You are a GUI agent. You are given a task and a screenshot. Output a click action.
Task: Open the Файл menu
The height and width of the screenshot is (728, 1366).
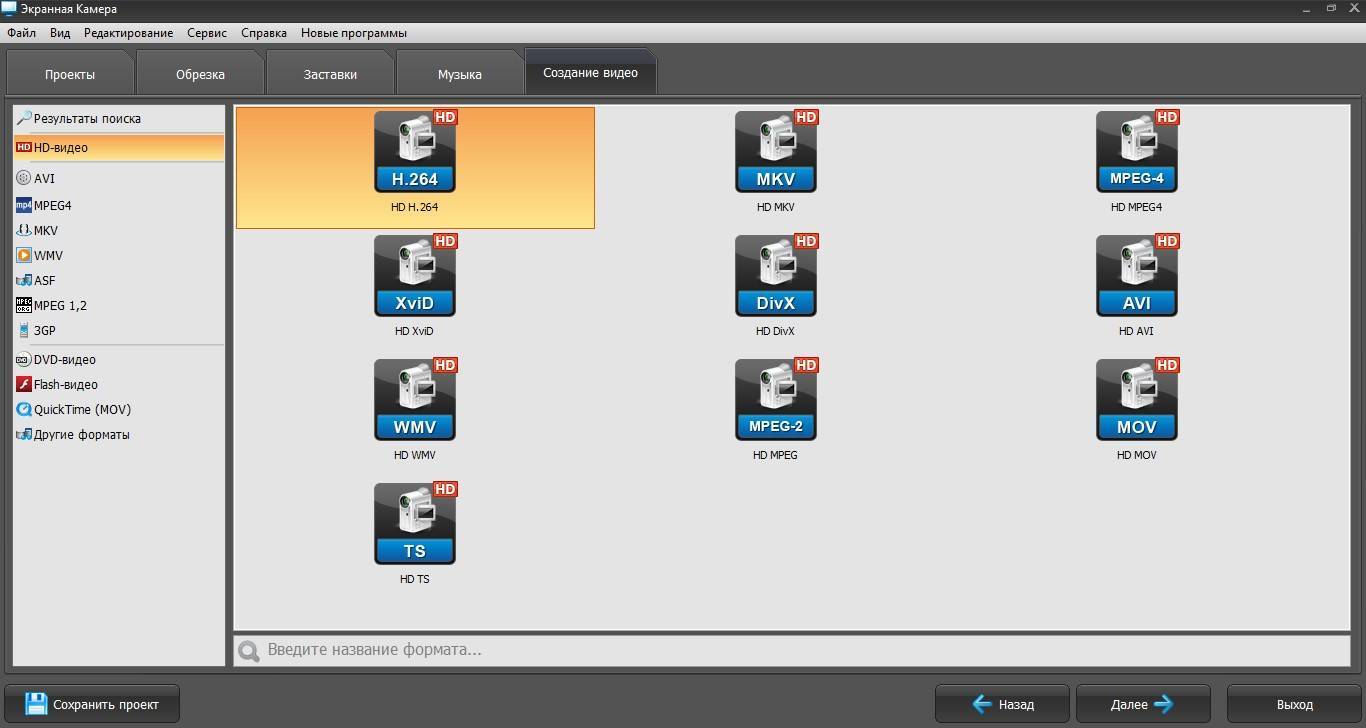point(21,33)
